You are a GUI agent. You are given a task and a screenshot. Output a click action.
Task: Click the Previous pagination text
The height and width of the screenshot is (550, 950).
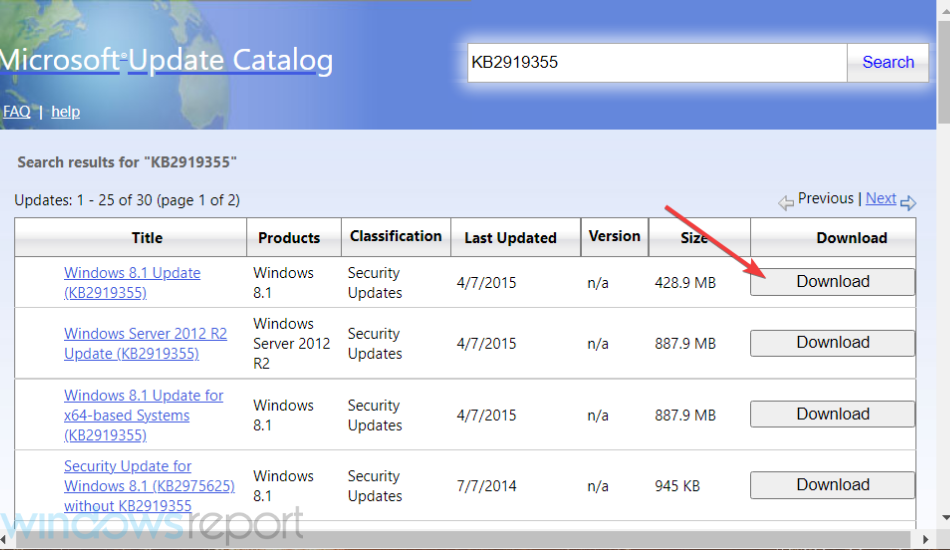click(825, 199)
